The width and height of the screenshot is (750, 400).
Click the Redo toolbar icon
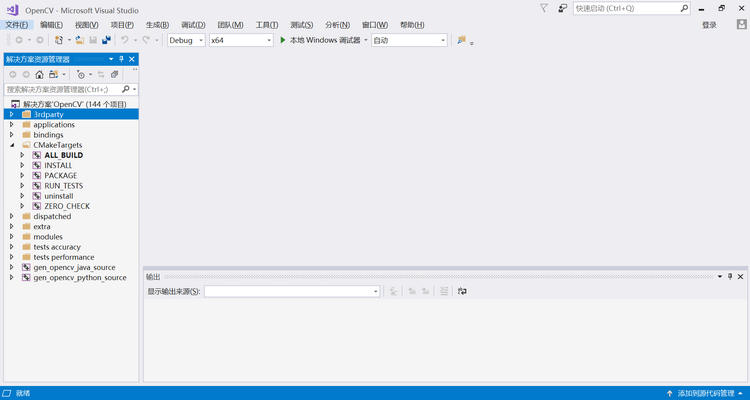point(146,40)
